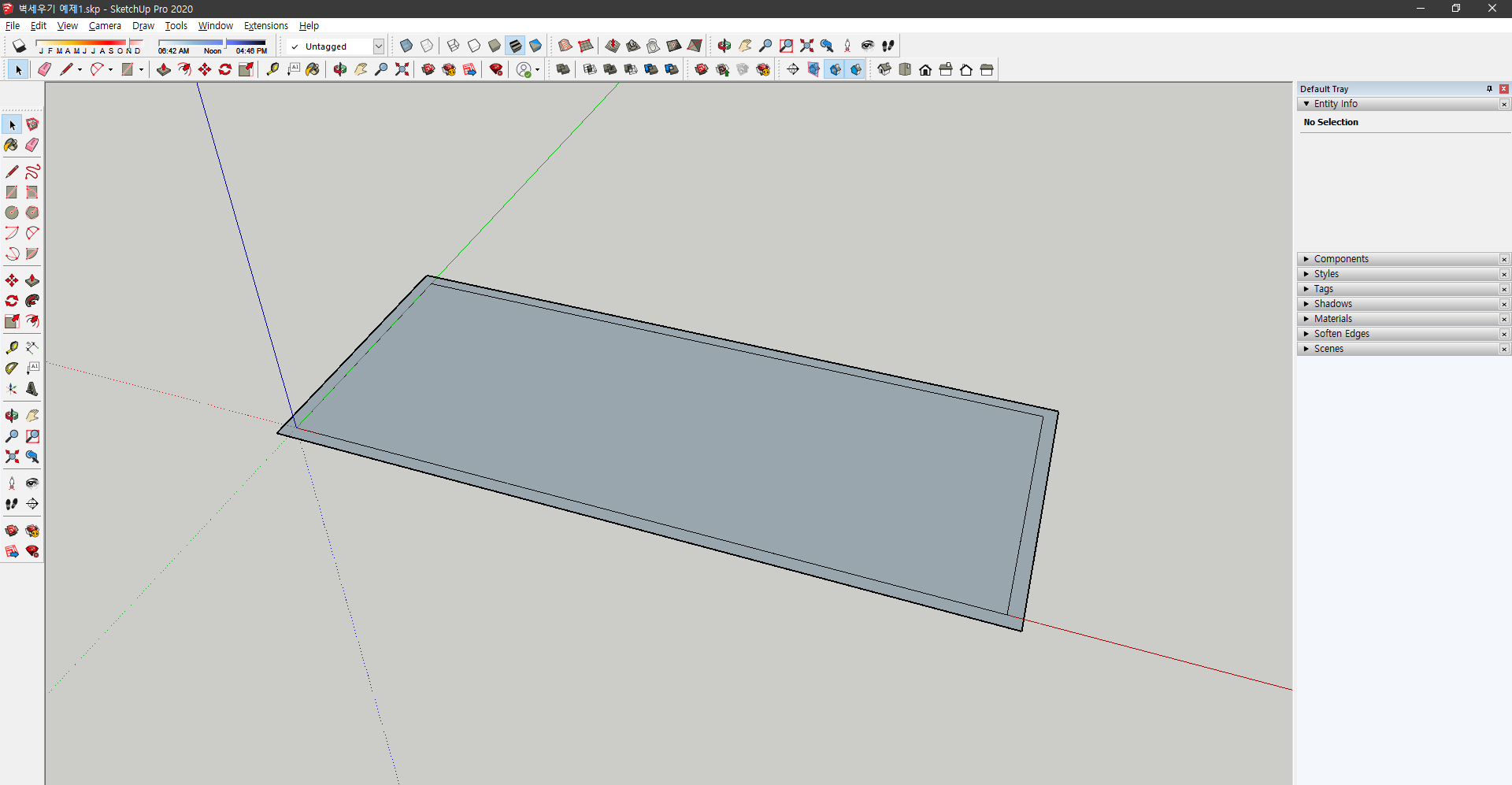This screenshot has width=1512, height=785.
Task: Open Extension Manager ruby icon in top toolbar
Action: 496,69
